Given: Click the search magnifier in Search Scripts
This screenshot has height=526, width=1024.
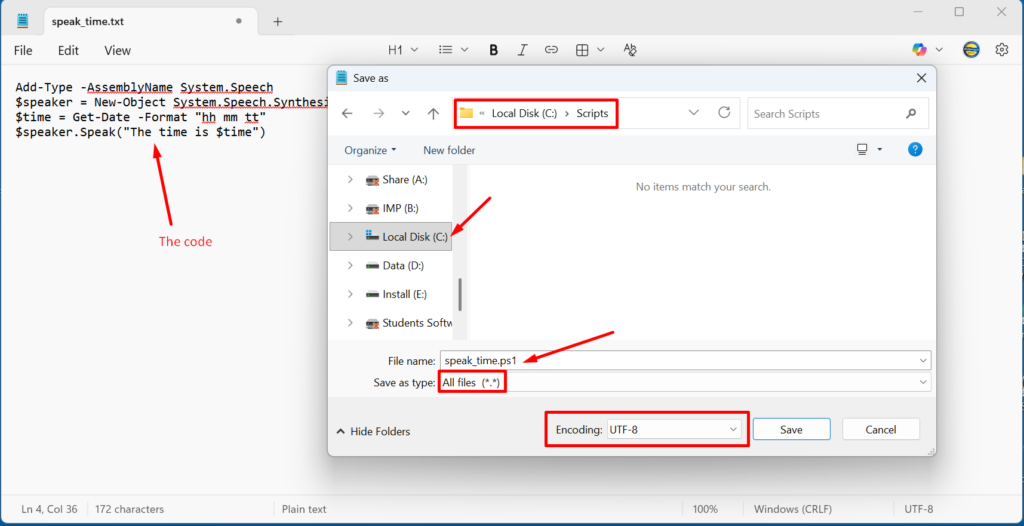Looking at the screenshot, I should click(911, 114).
